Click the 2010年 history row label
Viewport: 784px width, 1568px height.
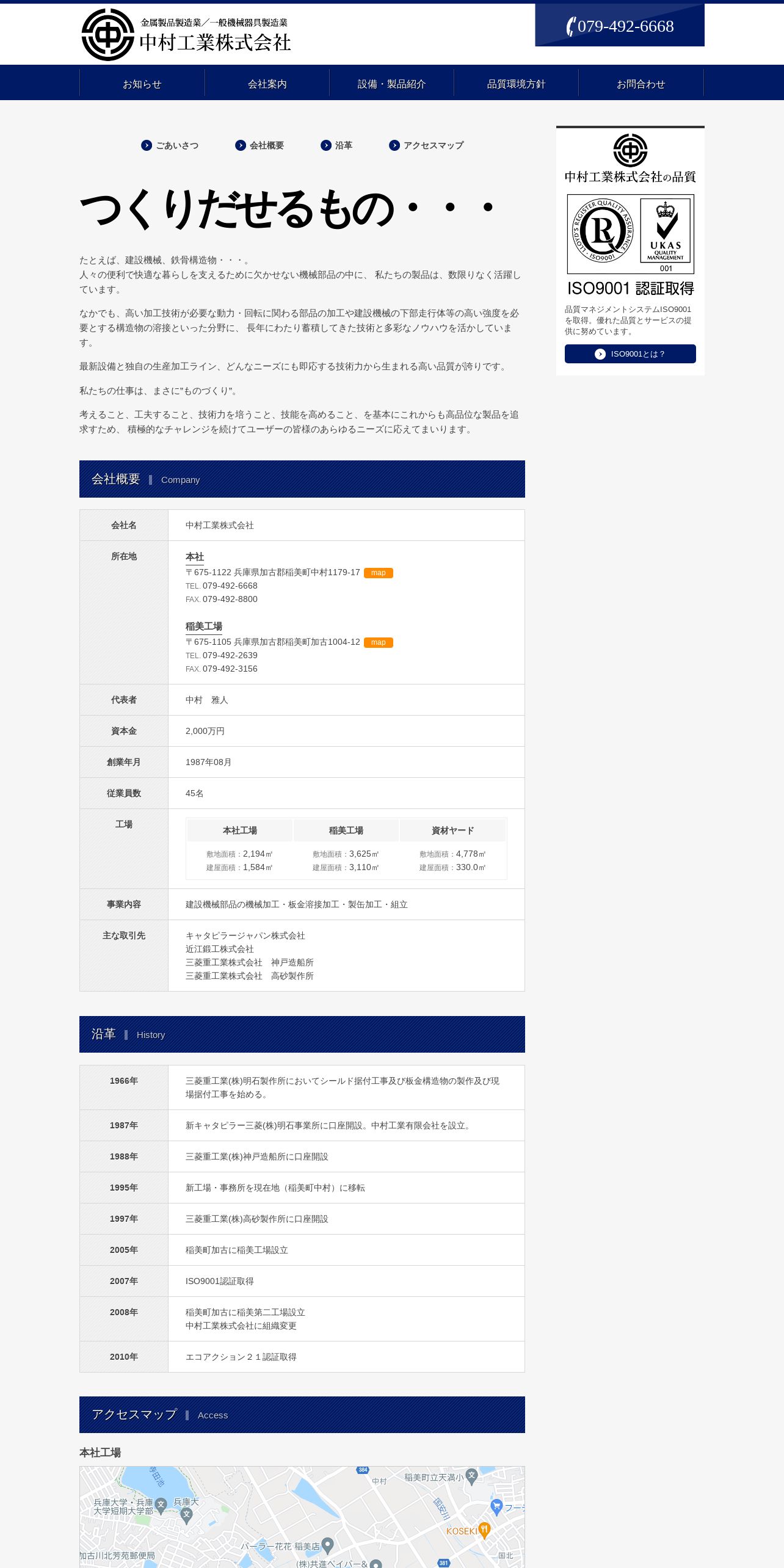tap(124, 1357)
